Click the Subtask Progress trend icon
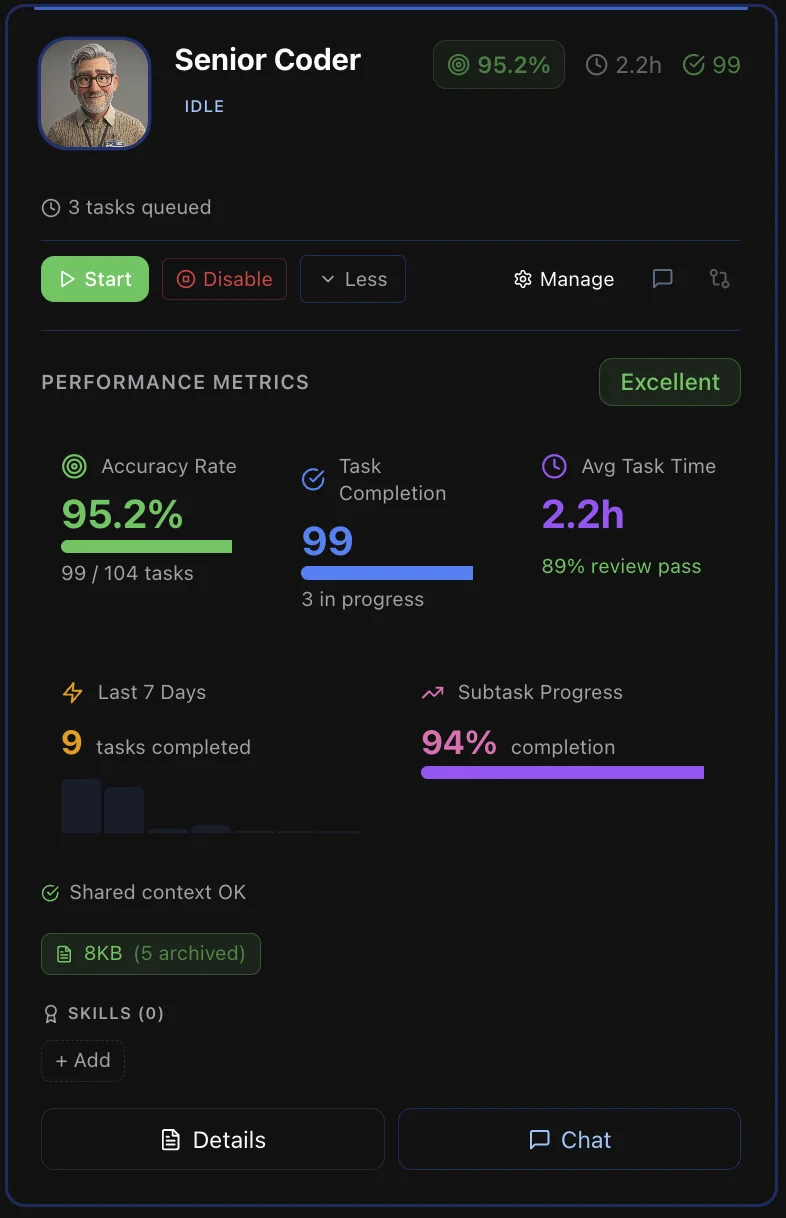 point(432,692)
